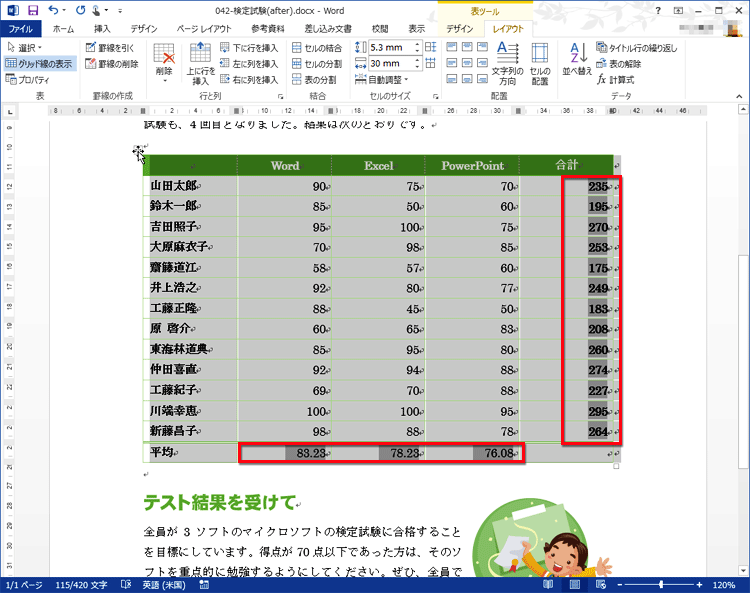Click 表の分割 split table

(314, 80)
